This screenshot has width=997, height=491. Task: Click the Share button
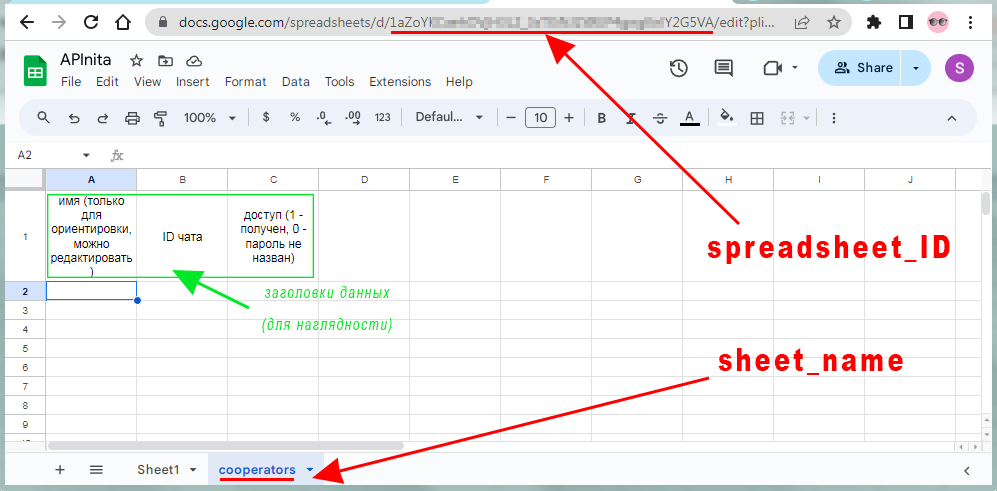[x=862, y=68]
